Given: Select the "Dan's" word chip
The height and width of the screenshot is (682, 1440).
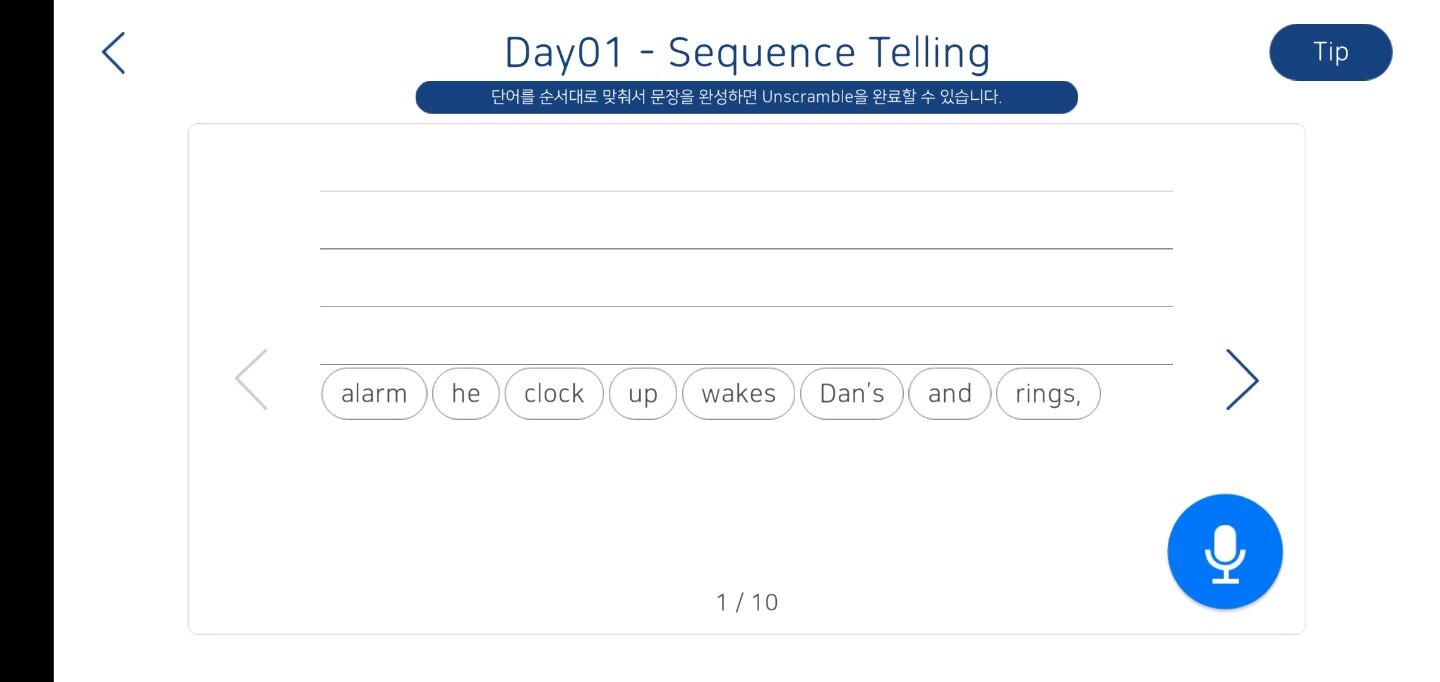Looking at the screenshot, I should pyautogui.click(x=852, y=394).
